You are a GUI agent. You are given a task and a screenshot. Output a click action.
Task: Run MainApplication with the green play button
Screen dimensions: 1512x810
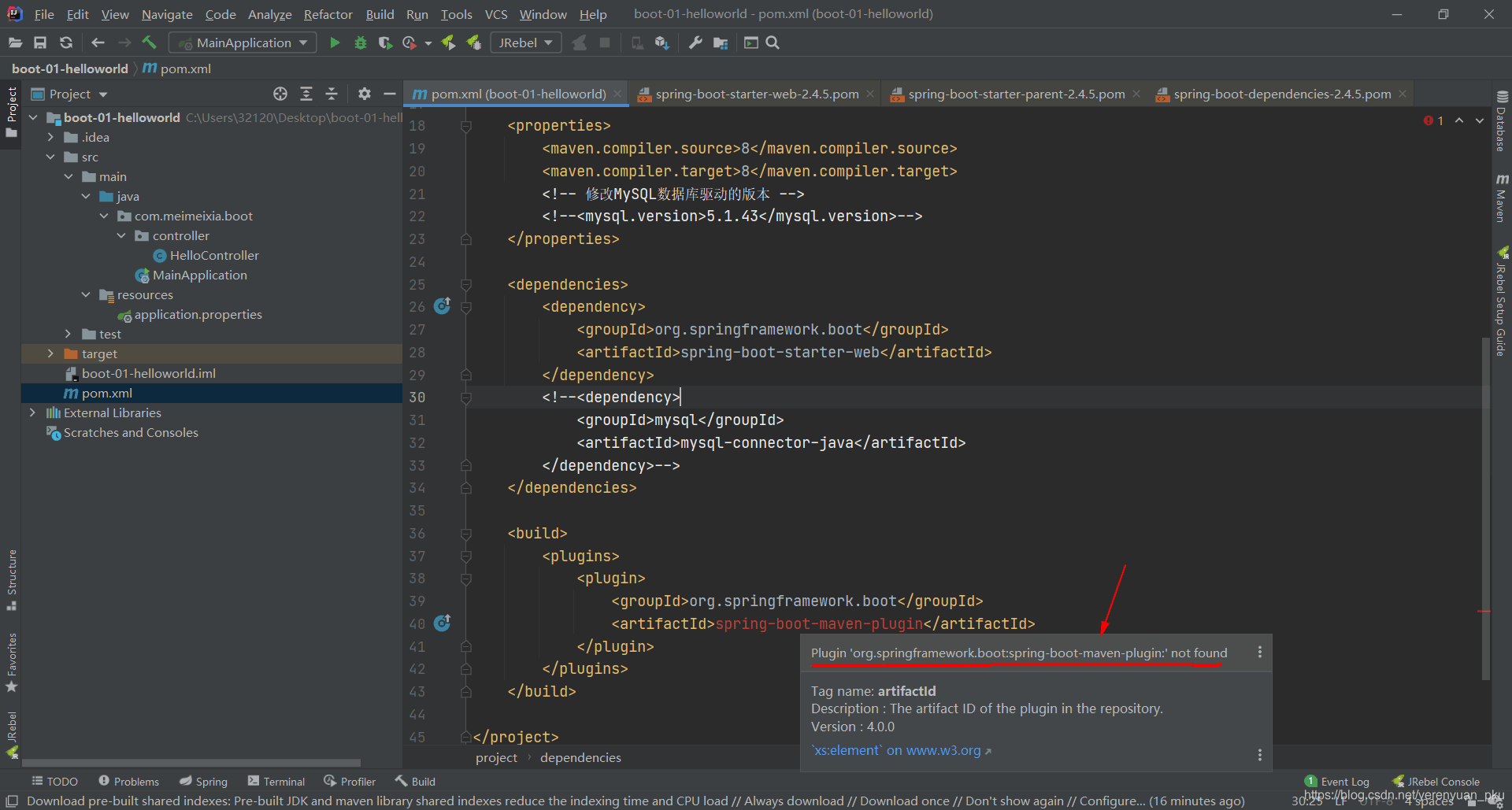pos(335,43)
